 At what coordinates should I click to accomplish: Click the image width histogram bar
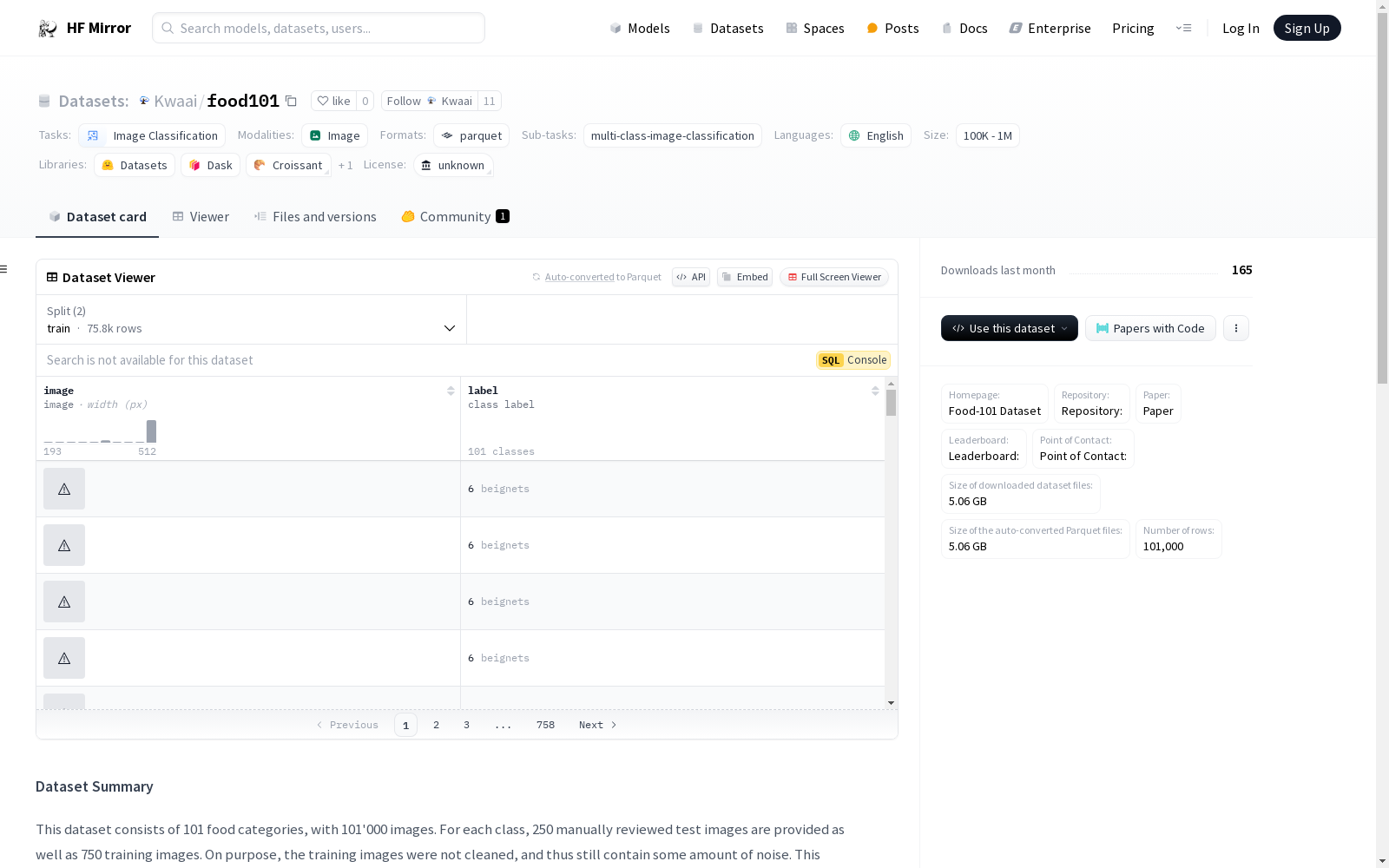pyautogui.click(x=151, y=431)
